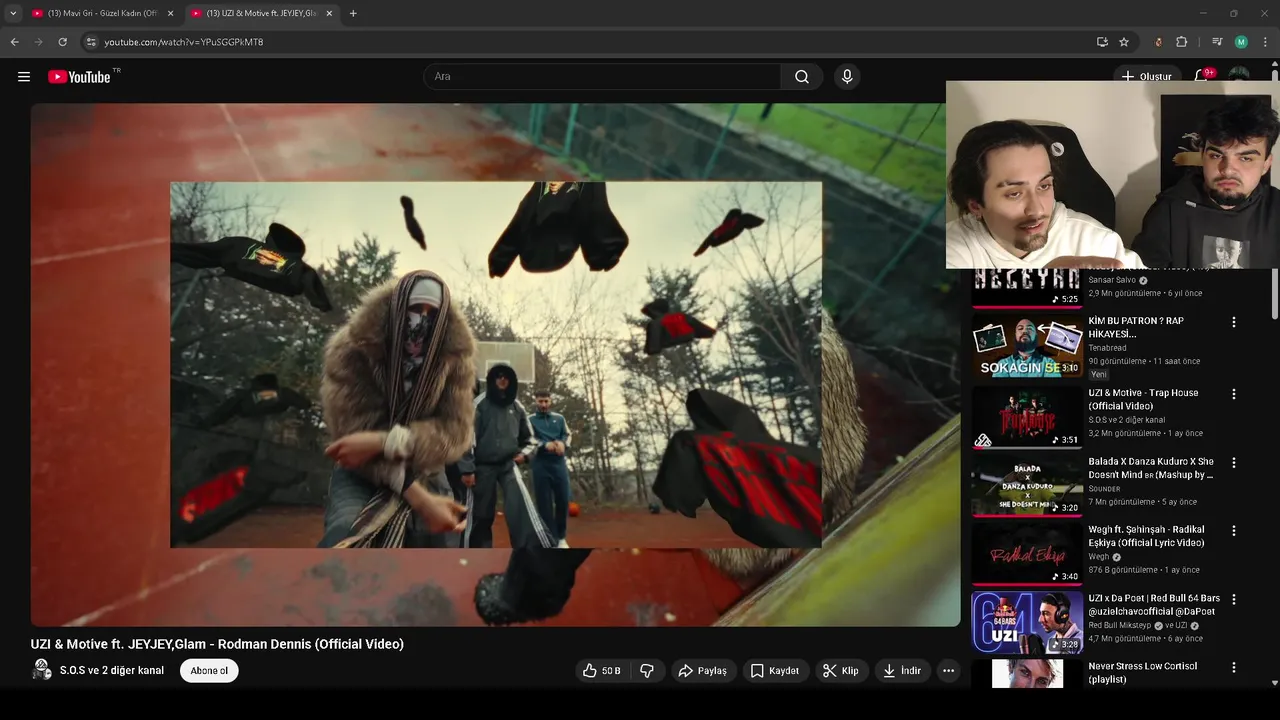The height and width of the screenshot is (720, 1280).
Task: Visit the Sansar Salvo channel name
Action: click(1112, 280)
